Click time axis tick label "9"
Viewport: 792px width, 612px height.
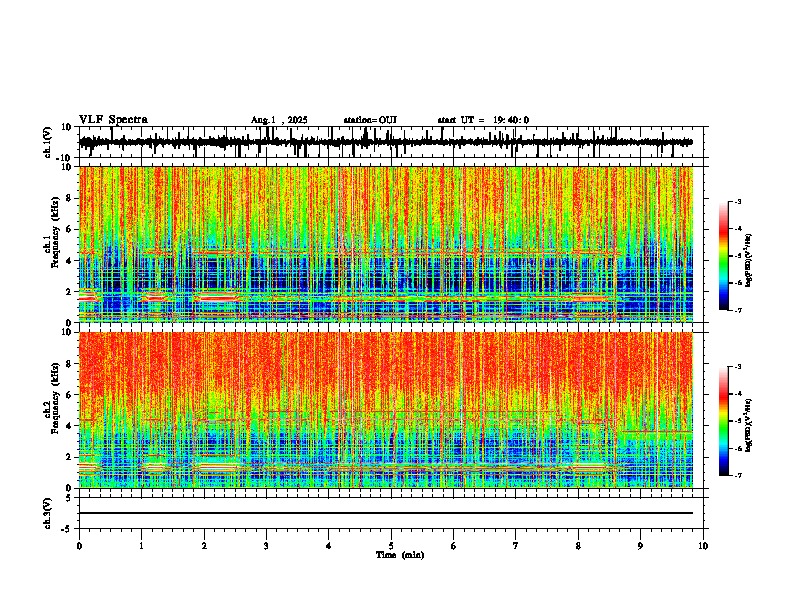pos(640,546)
